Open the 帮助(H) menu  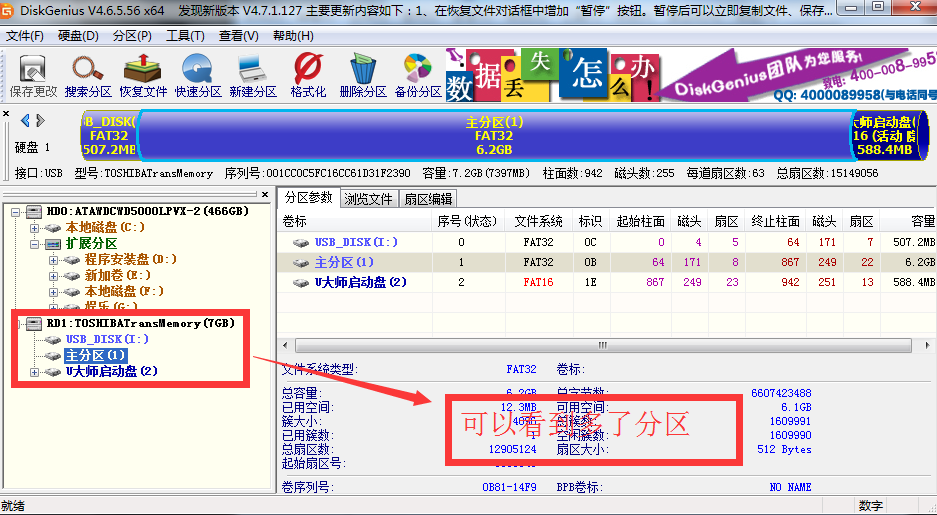[293, 36]
